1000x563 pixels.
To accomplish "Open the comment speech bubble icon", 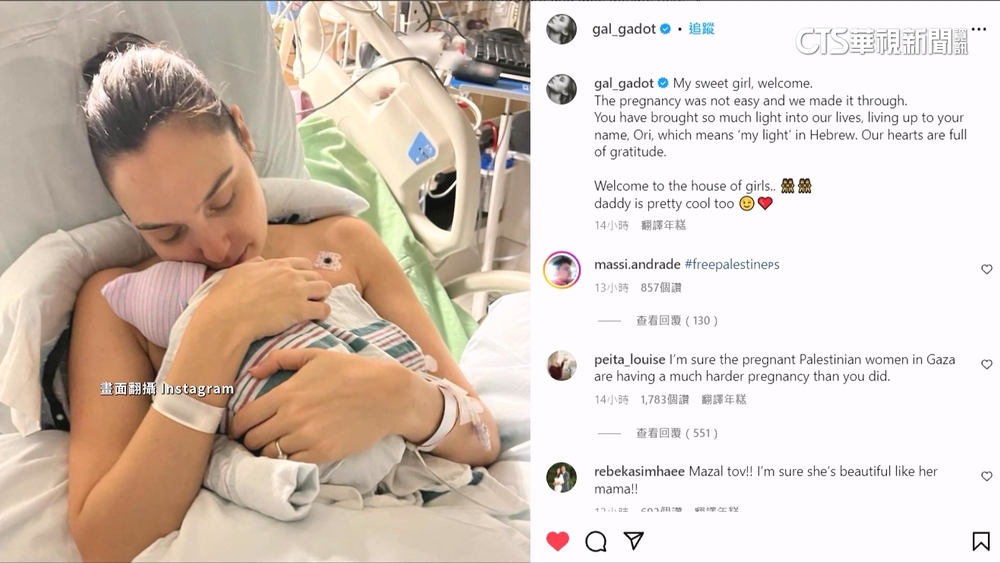I will click(x=596, y=541).
